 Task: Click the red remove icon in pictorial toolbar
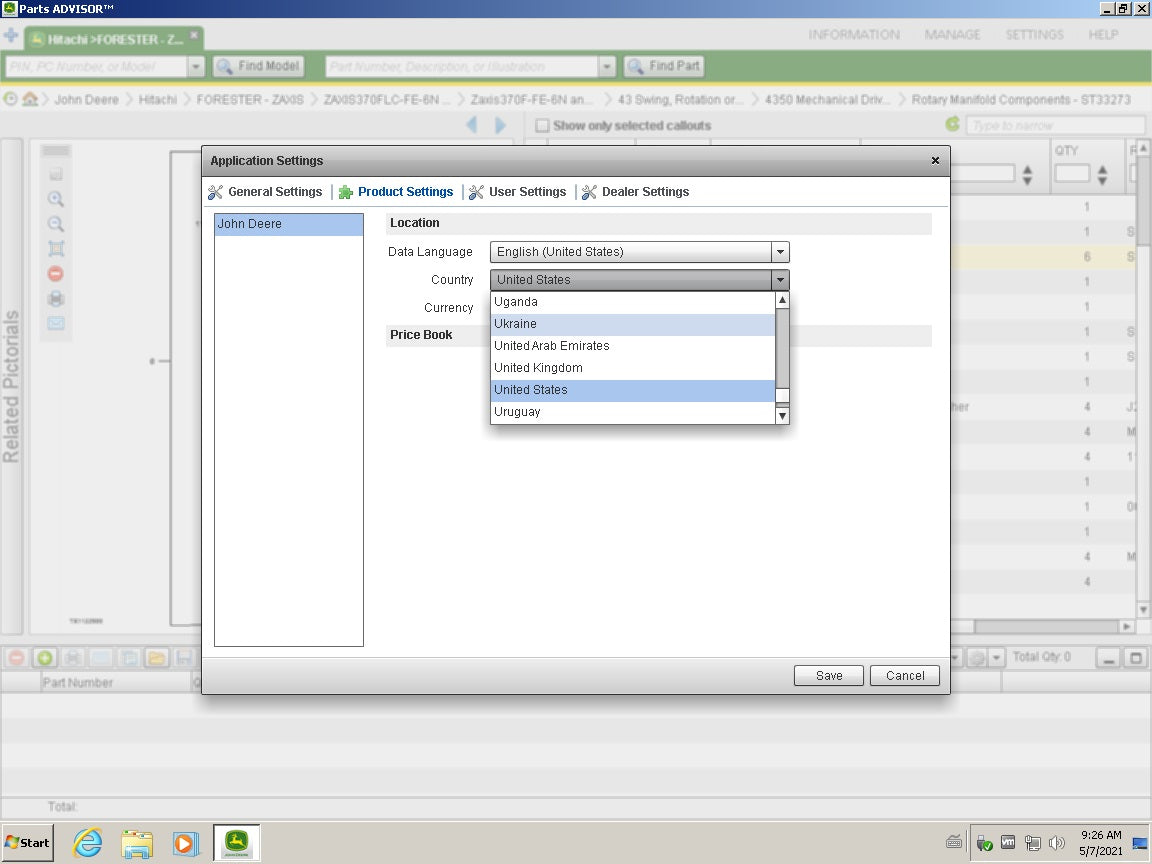point(56,274)
